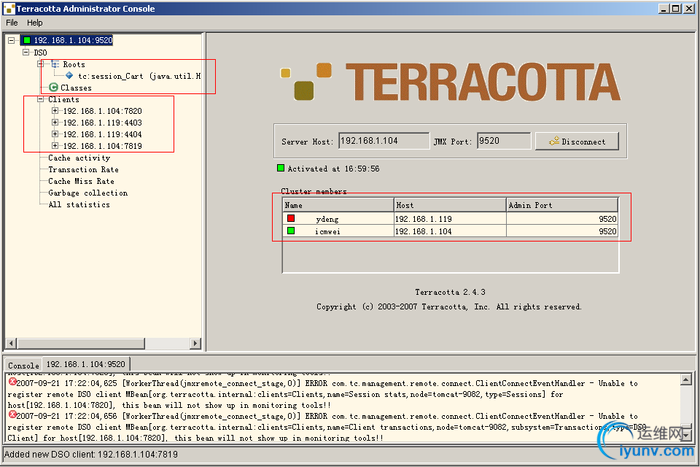Select the ydeng cluster member name
The height and width of the screenshot is (467, 700).
coord(327,219)
